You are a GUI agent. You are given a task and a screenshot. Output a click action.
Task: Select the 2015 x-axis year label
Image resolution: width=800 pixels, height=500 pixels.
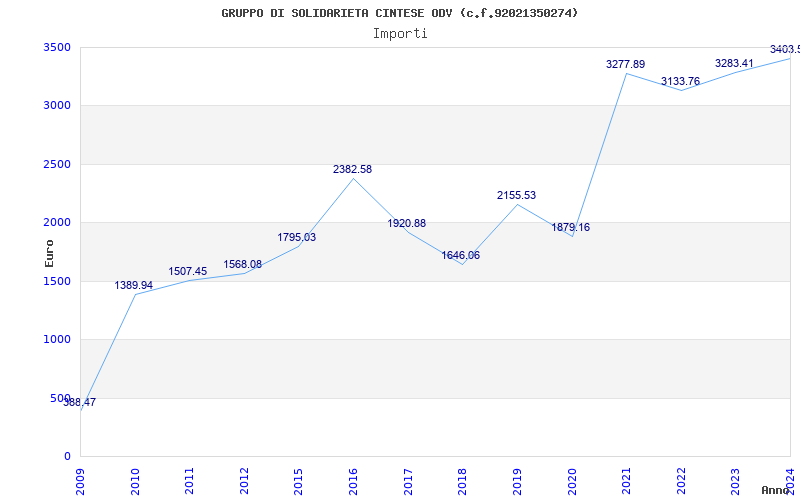pyautogui.click(x=298, y=481)
